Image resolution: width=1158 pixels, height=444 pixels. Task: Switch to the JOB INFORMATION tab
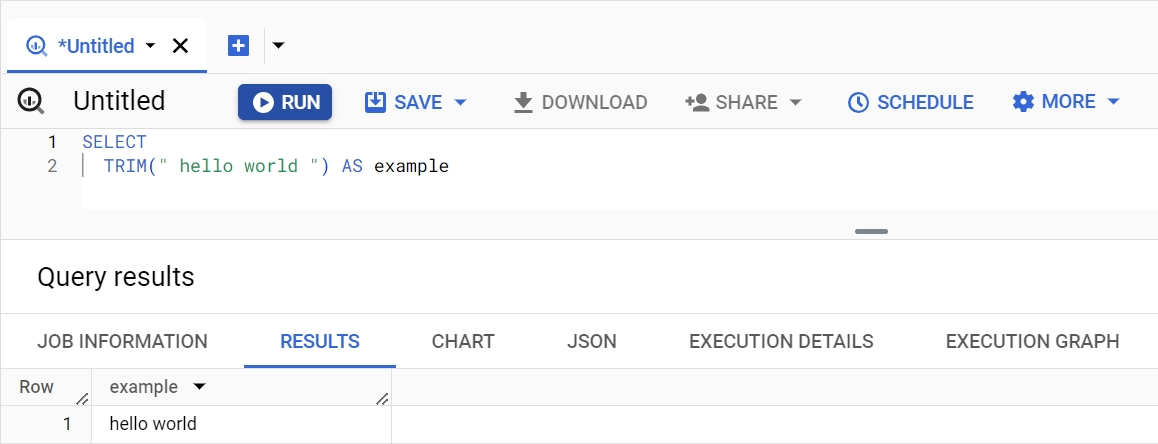(122, 341)
